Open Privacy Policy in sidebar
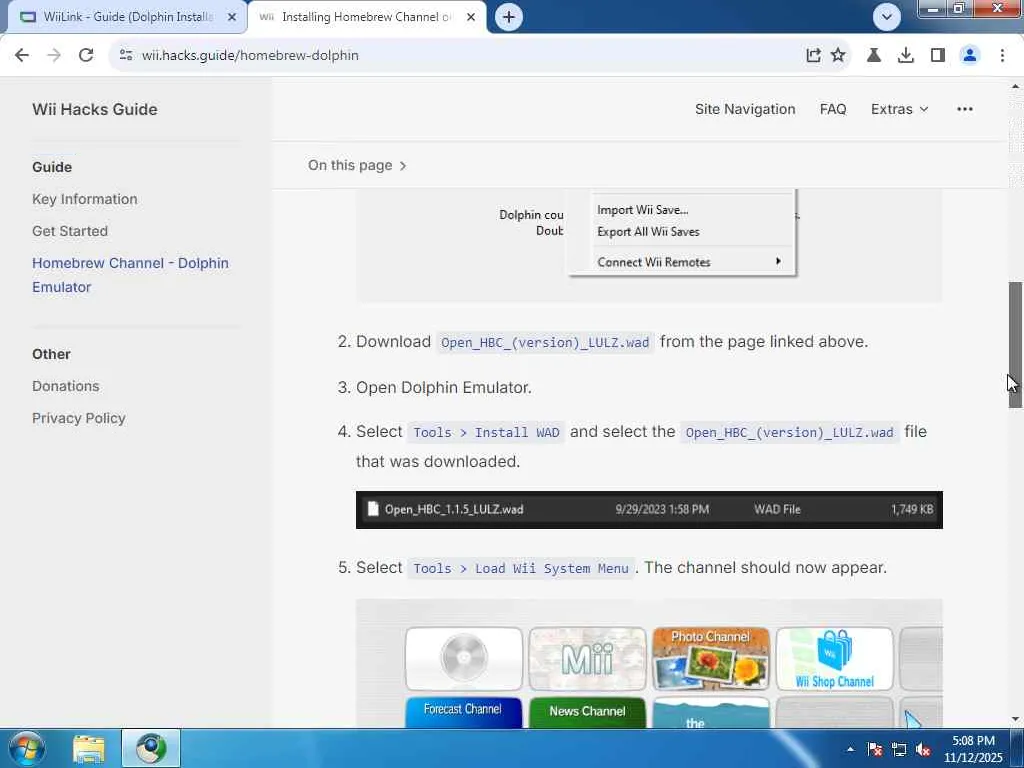The image size is (1024, 768). 79,418
